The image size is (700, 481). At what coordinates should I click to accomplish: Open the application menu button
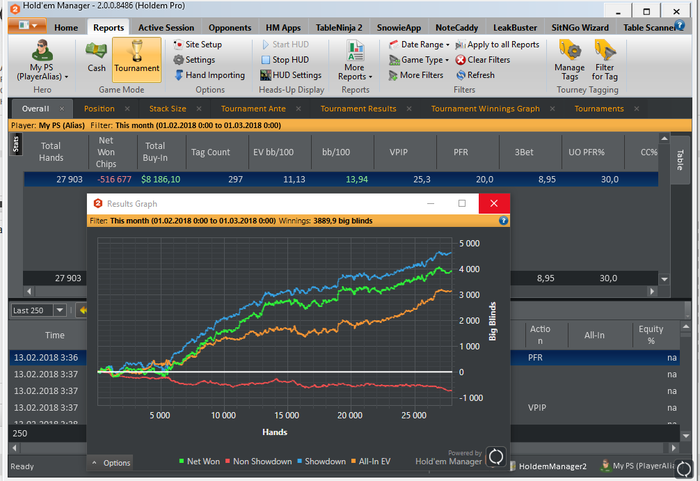27,25
